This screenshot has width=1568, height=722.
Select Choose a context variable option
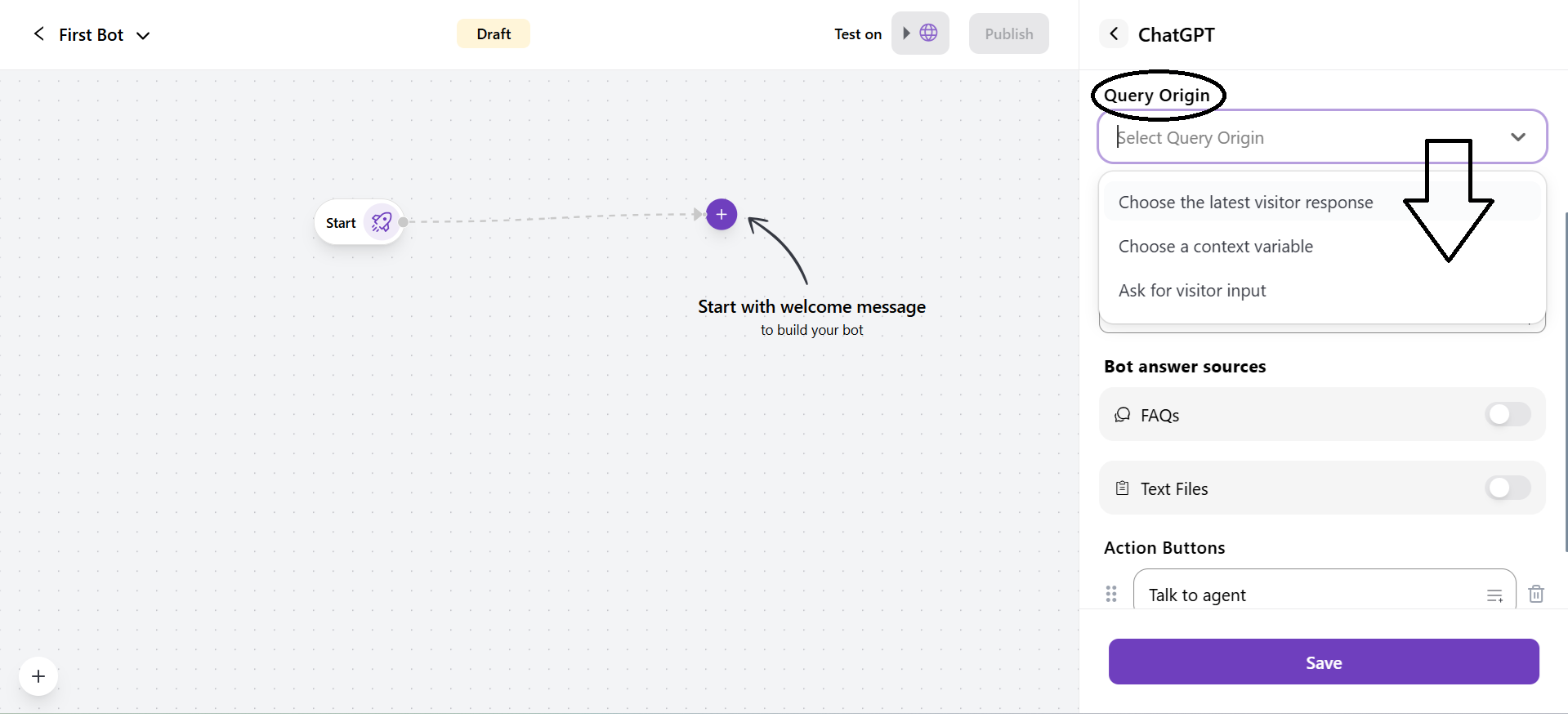coord(1215,247)
